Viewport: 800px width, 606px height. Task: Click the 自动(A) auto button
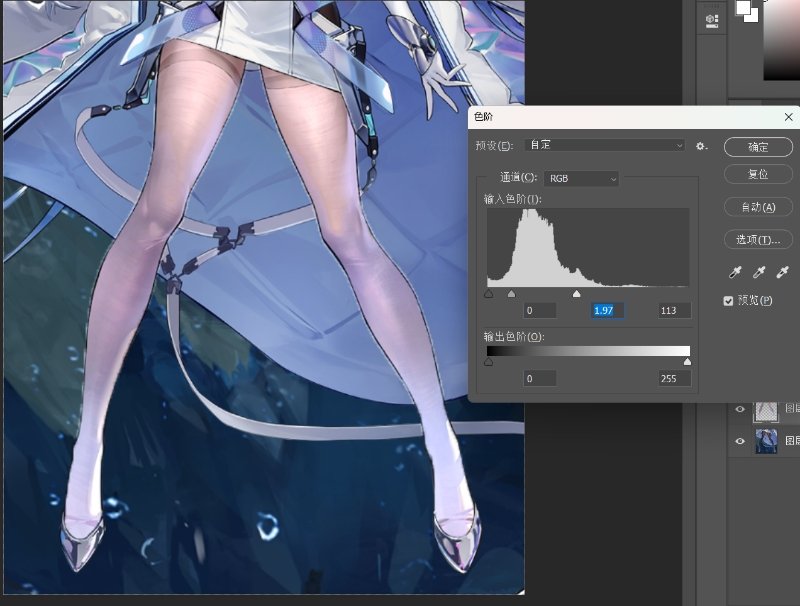[758, 207]
